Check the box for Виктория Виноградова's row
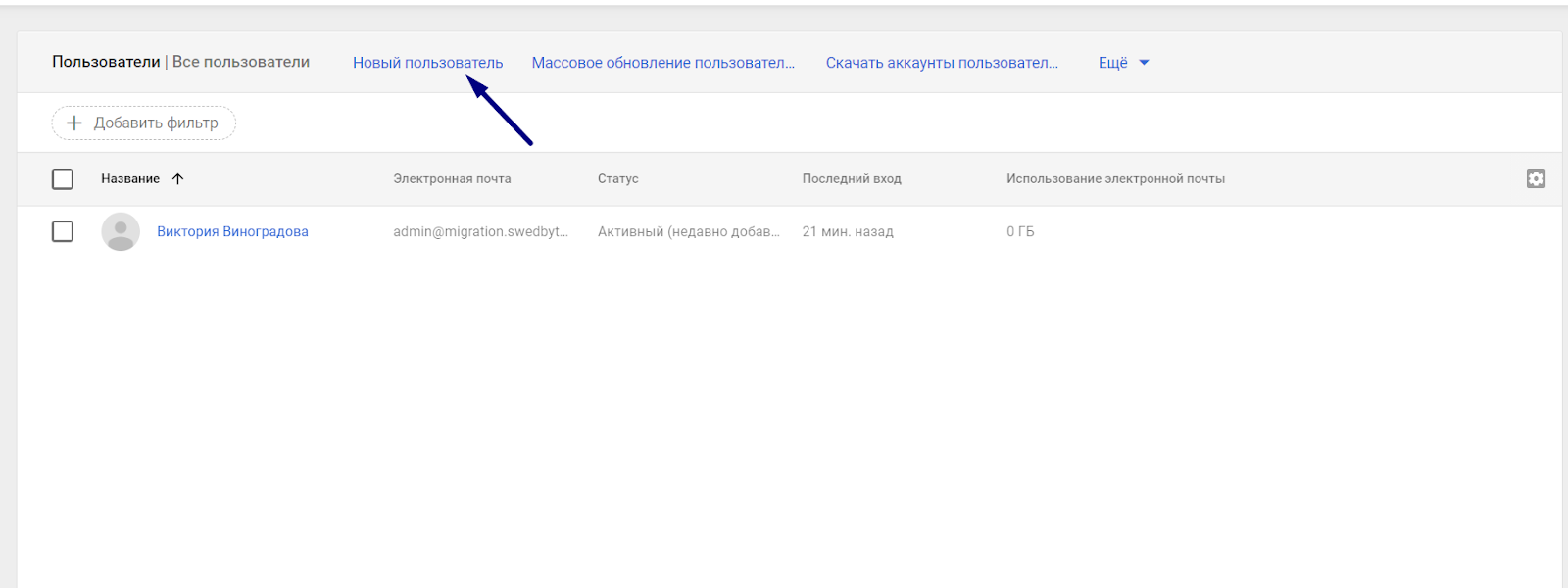This screenshot has height=588, width=1568. point(63,232)
